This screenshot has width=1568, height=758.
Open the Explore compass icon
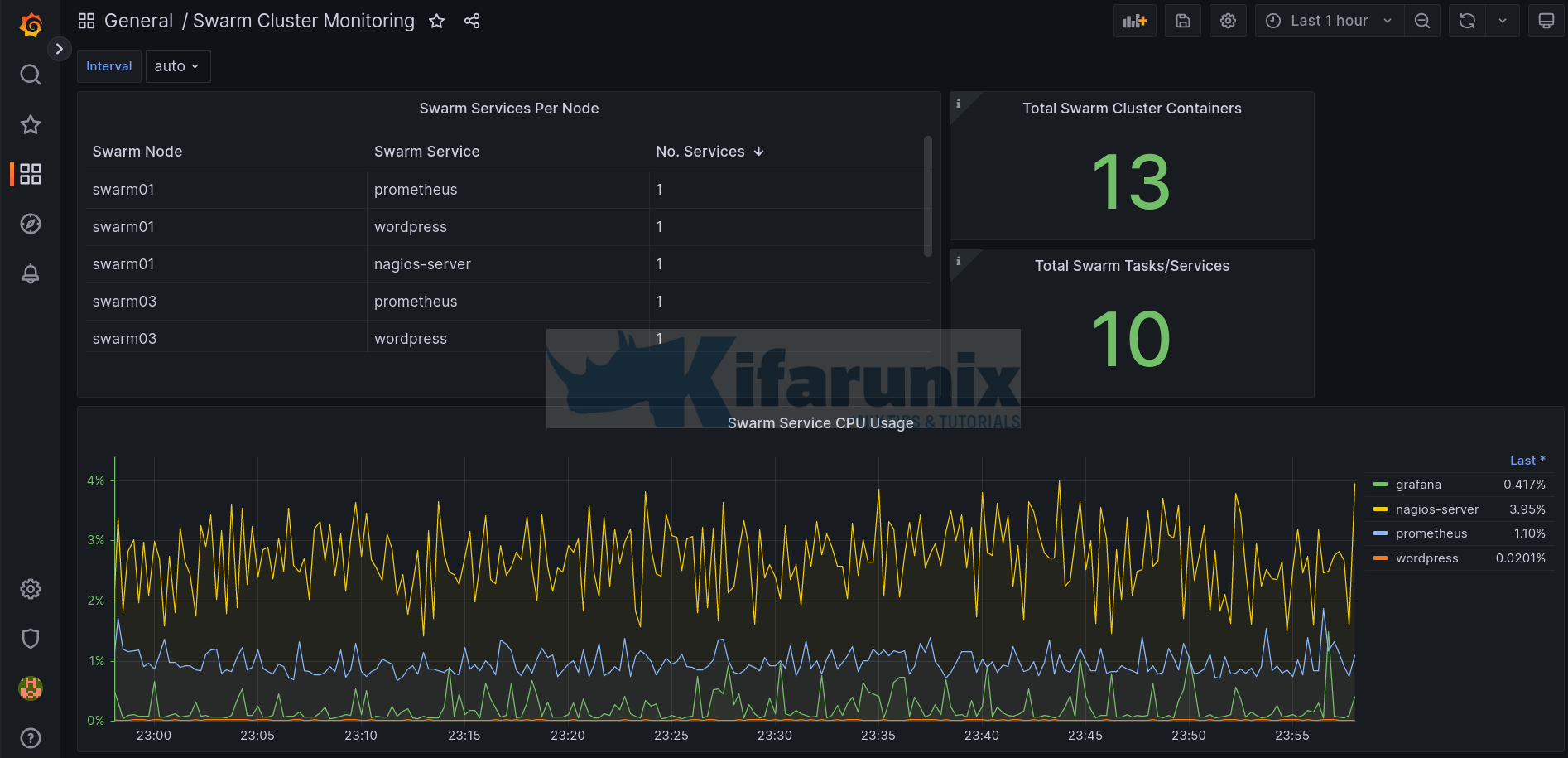(31, 224)
